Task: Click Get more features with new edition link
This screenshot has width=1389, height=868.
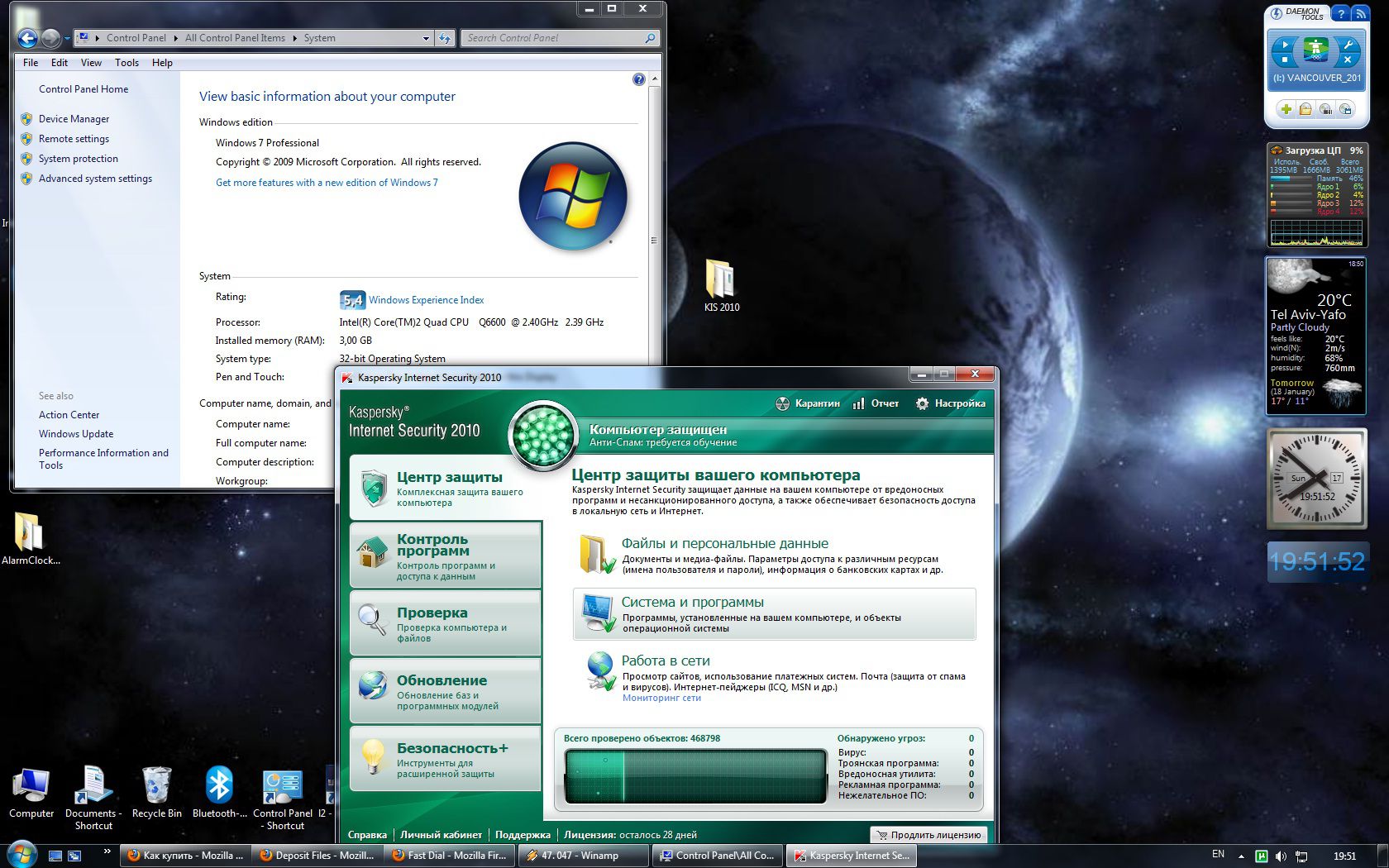Action: click(327, 183)
